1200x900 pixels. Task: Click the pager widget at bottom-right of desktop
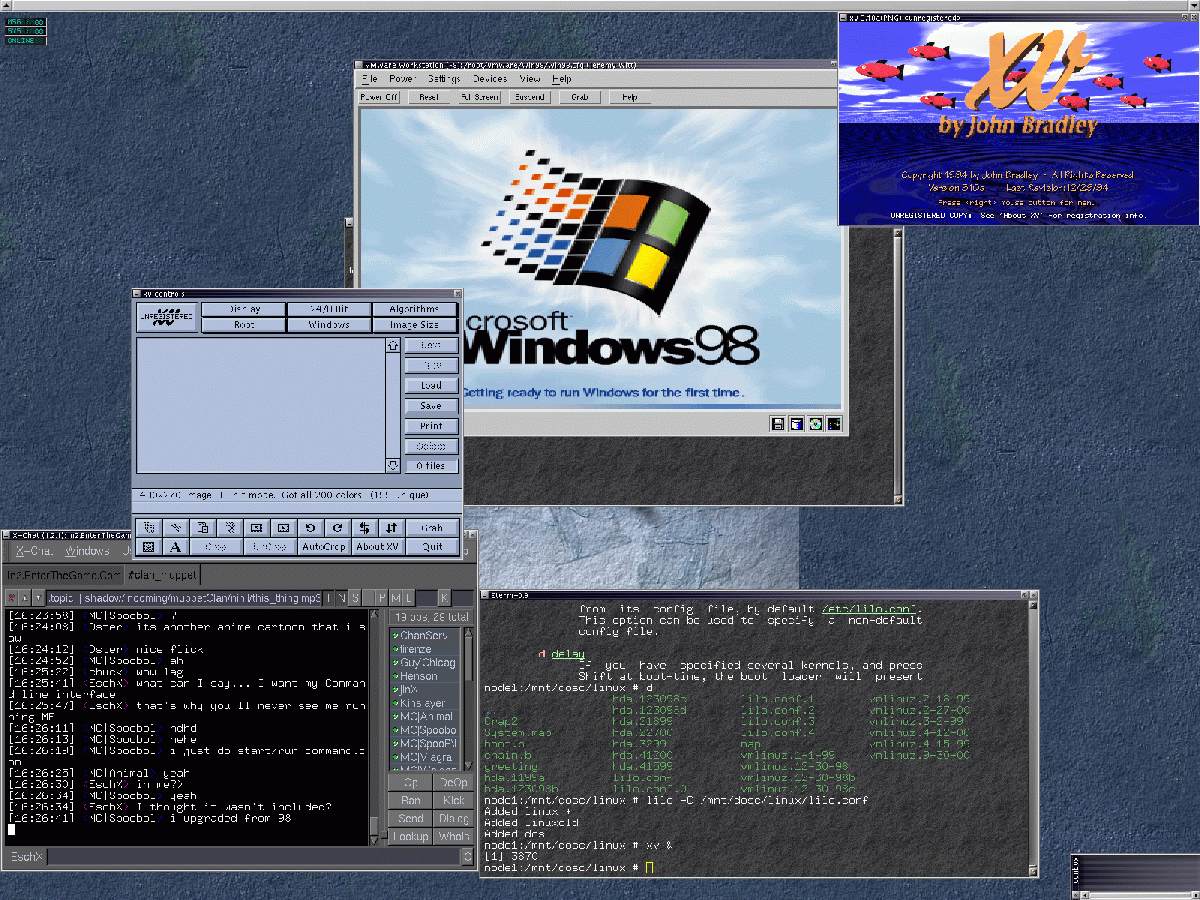click(x=1135, y=876)
